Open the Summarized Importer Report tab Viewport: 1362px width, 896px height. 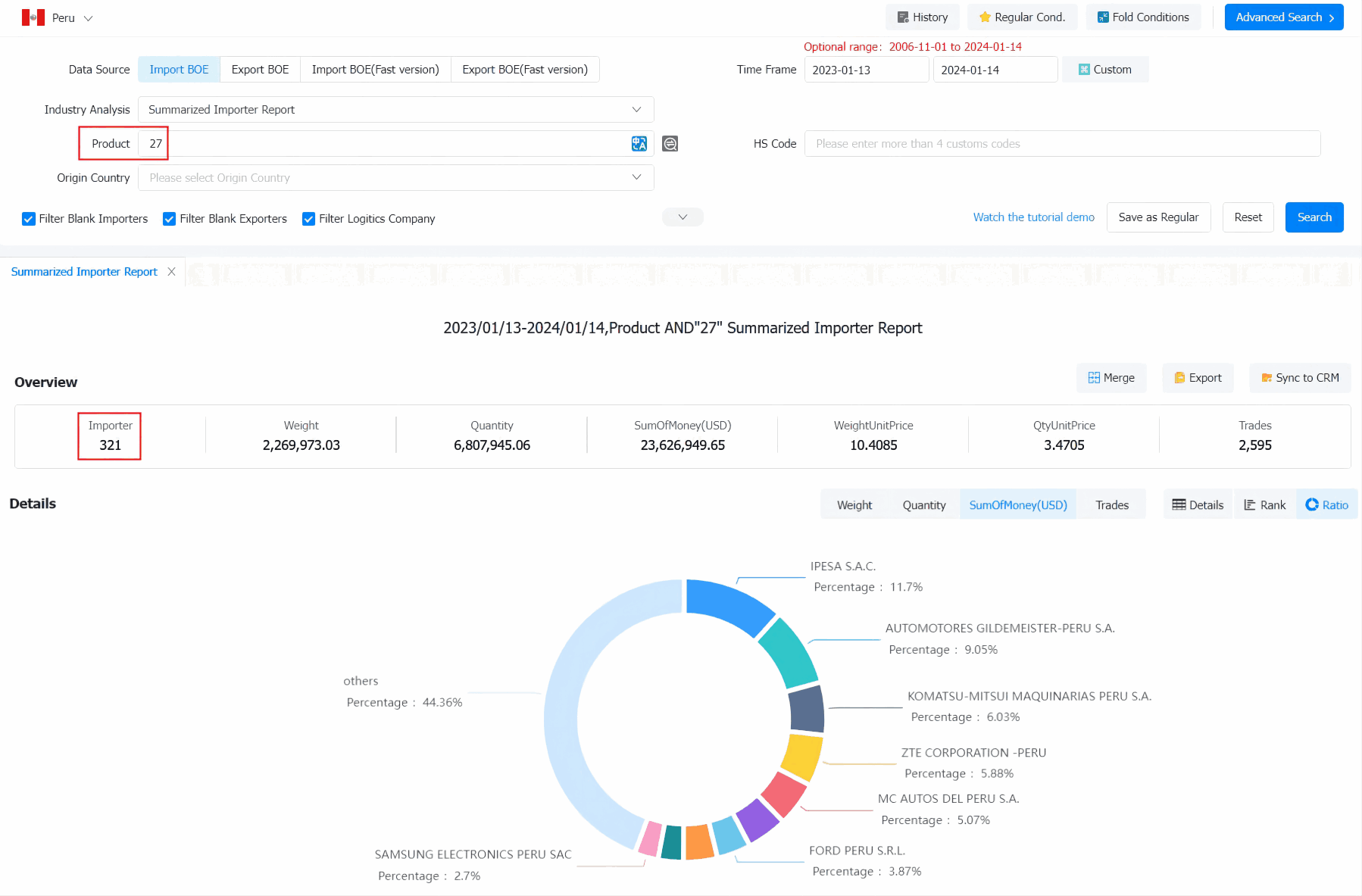[84, 271]
